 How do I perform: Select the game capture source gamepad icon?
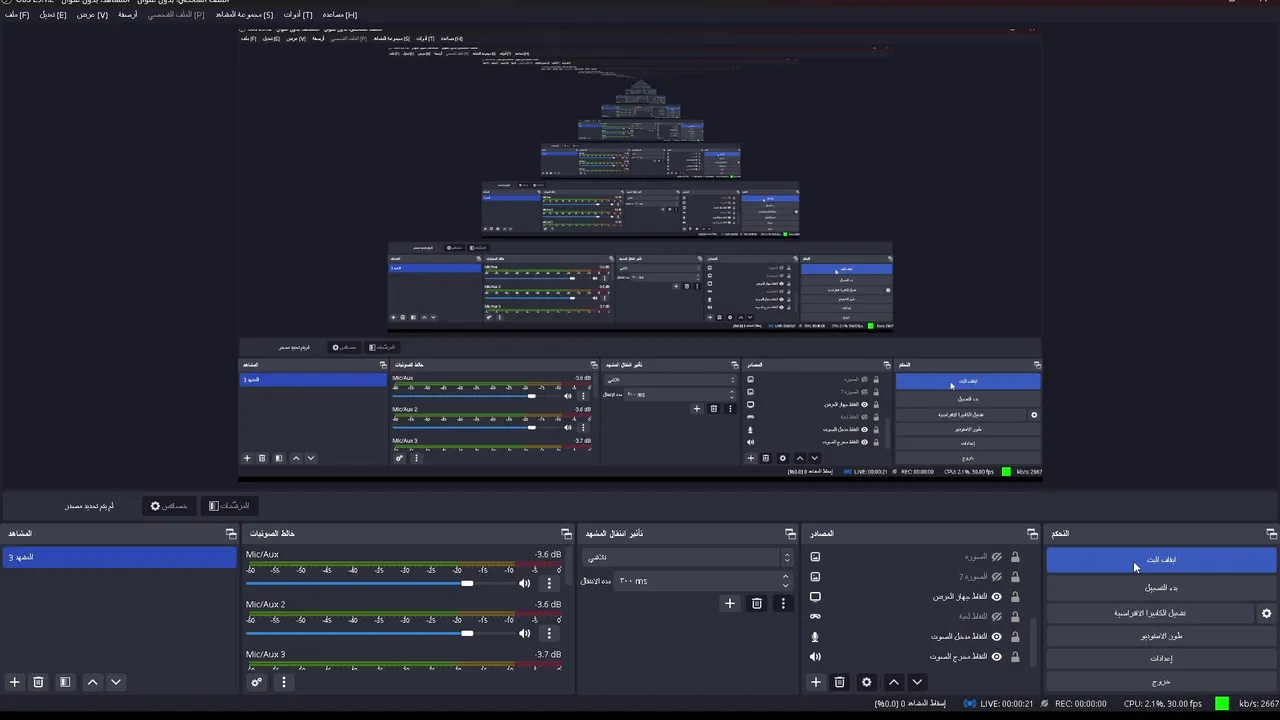(815, 617)
